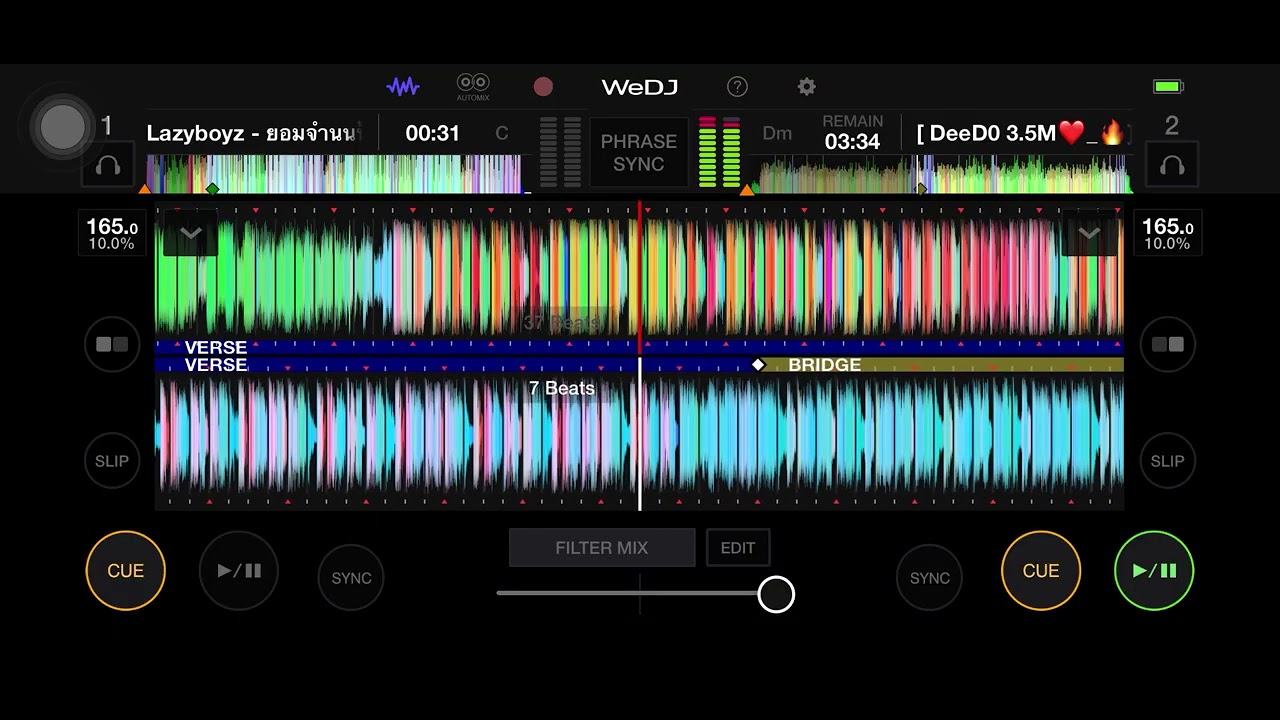Play or pause deck 2

[1154, 571]
